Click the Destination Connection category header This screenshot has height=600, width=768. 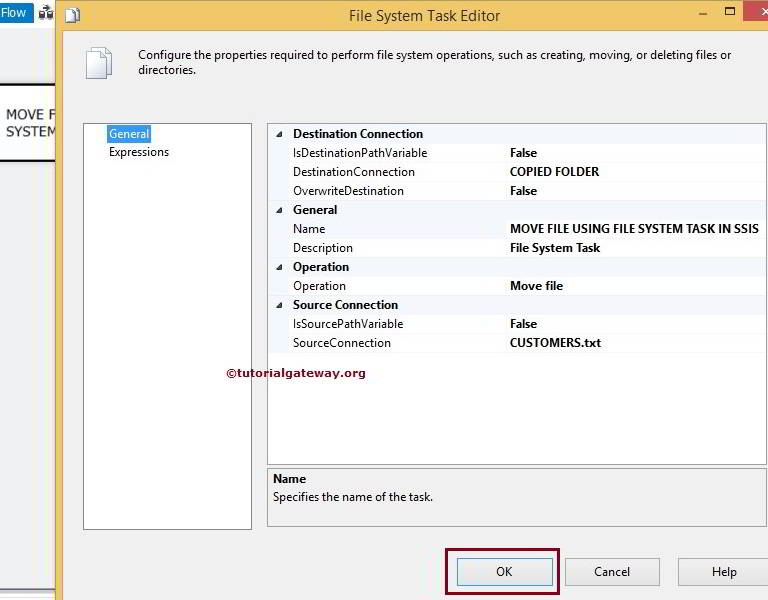[x=358, y=134]
